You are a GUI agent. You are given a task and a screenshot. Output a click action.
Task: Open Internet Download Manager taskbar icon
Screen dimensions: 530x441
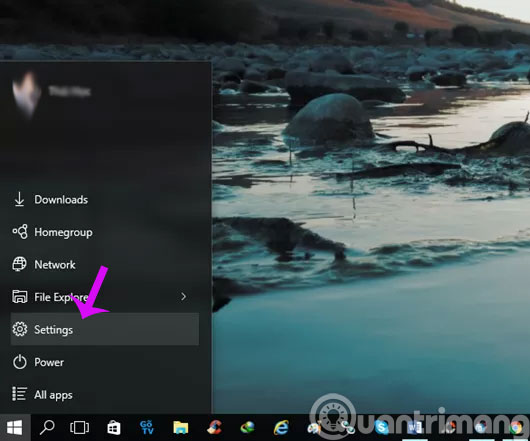tap(248, 427)
